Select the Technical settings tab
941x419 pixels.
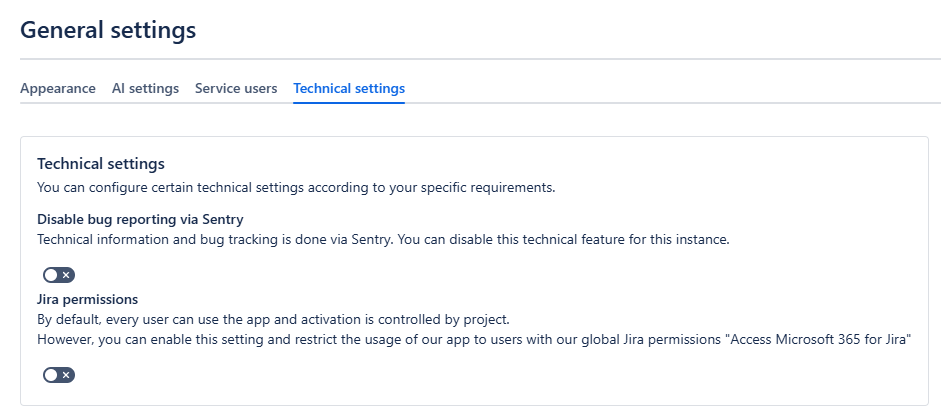(349, 88)
